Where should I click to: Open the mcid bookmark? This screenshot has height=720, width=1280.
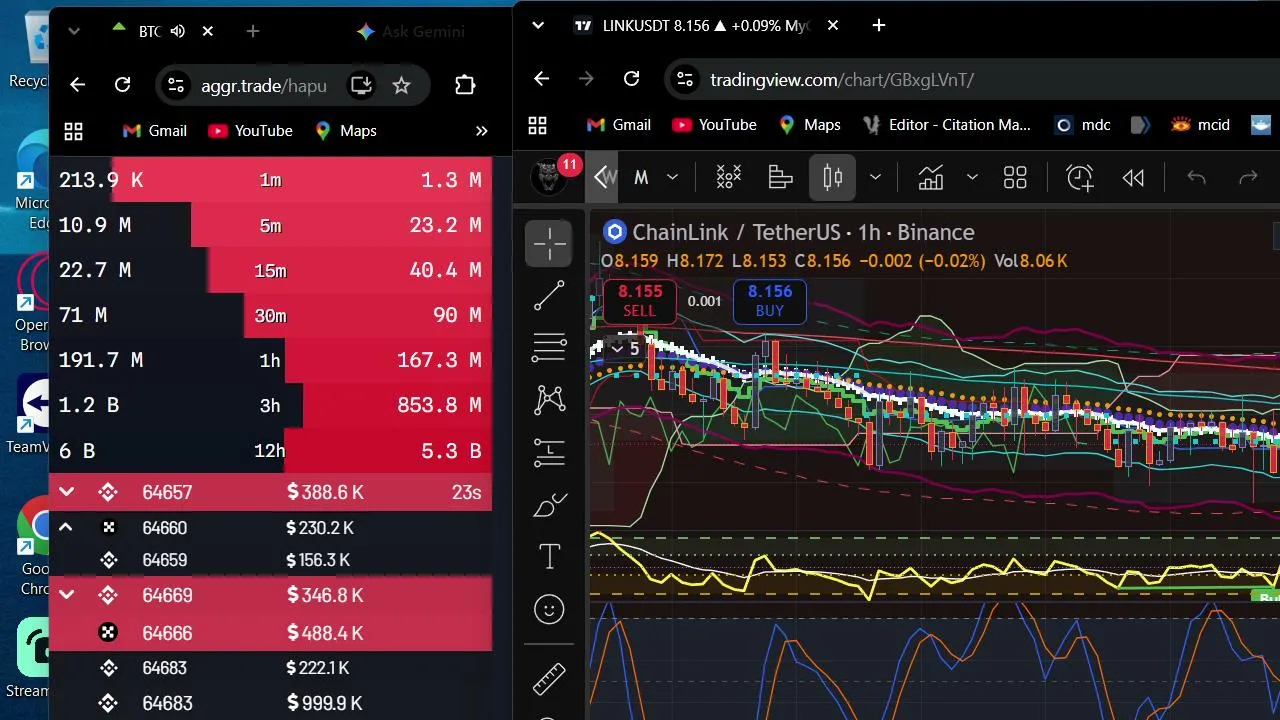(x=1199, y=125)
